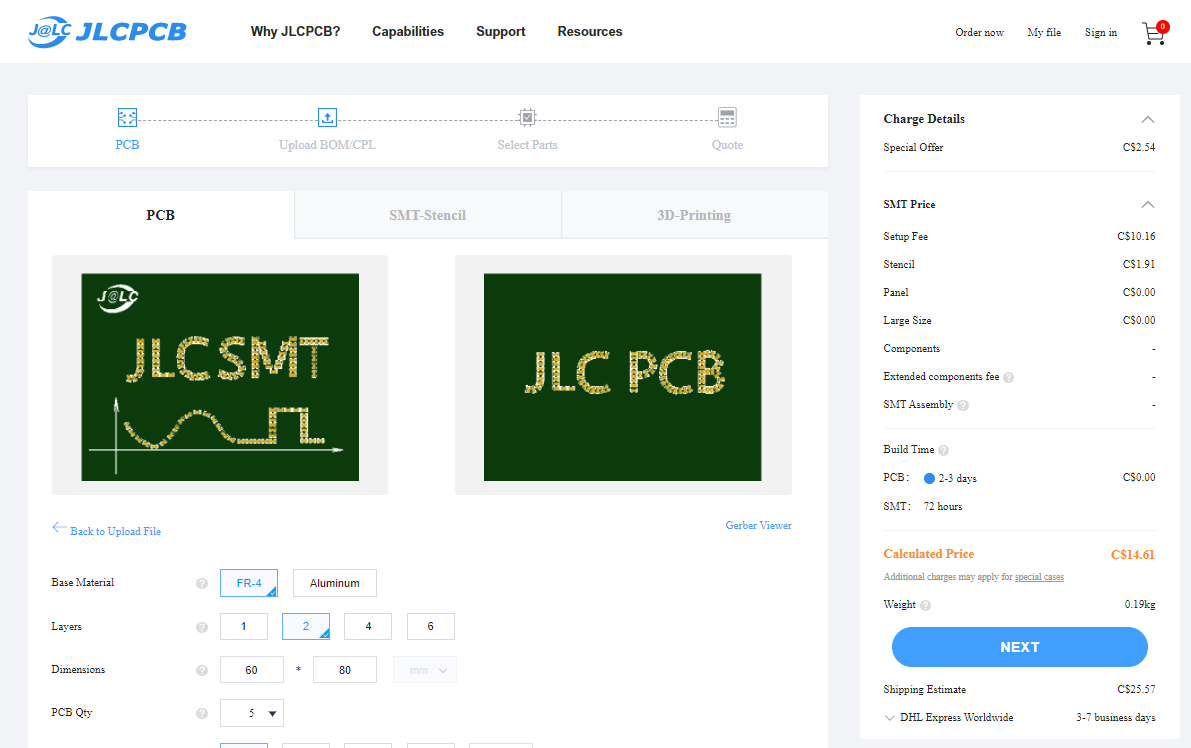Open help icon for Build Time
The width and height of the screenshot is (1191, 748).
tap(943, 450)
